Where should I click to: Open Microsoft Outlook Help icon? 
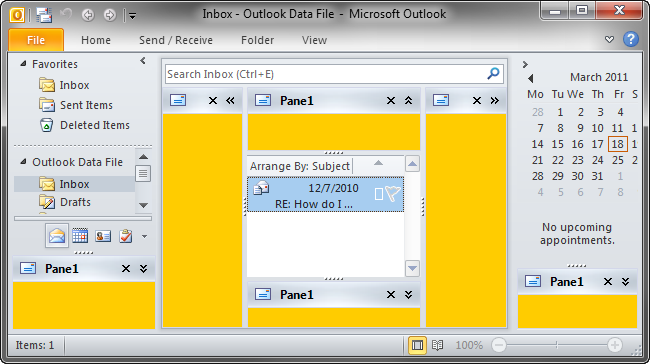pyautogui.click(x=631, y=39)
